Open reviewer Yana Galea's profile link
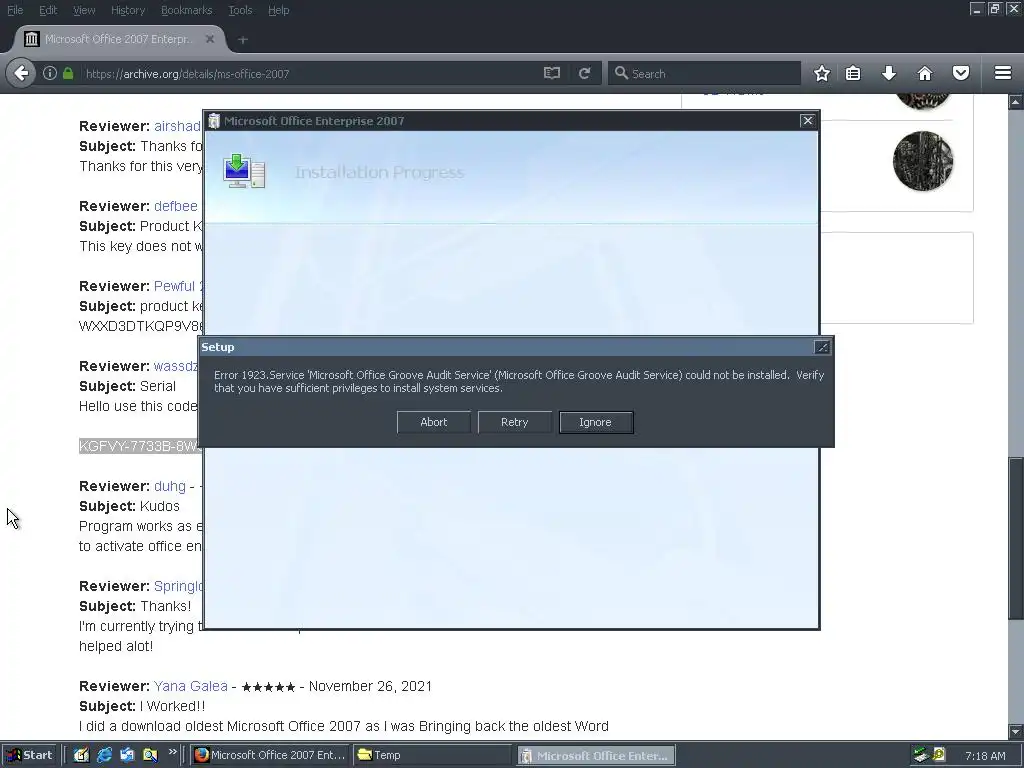Image resolution: width=1024 pixels, height=768 pixels. click(191, 686)
